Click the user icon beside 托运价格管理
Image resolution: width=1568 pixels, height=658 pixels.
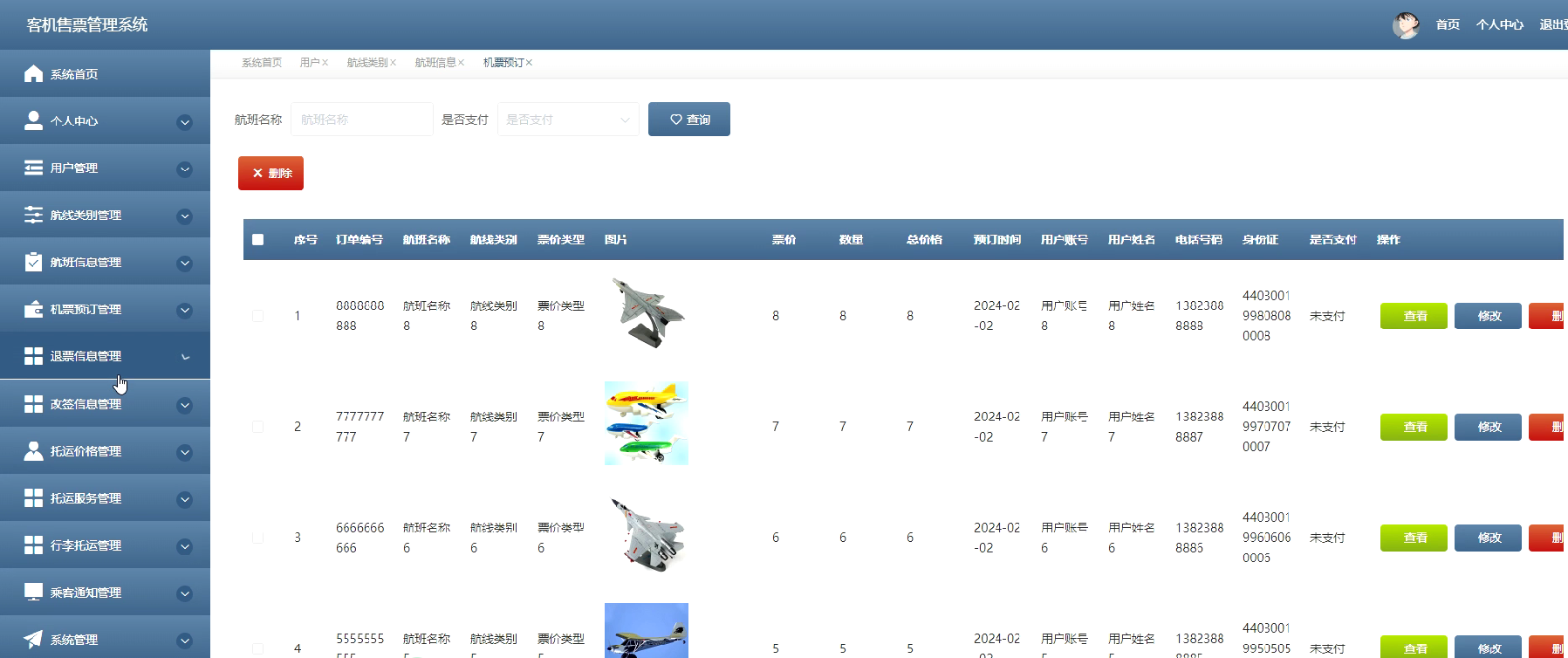(33, 451)
